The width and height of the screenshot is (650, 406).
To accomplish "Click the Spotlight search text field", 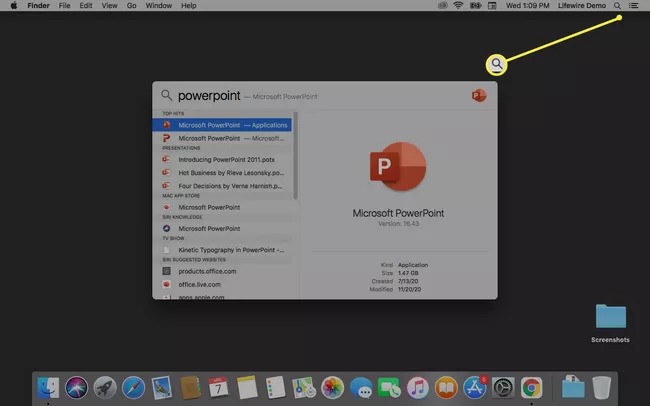I will tap(315, 96).
